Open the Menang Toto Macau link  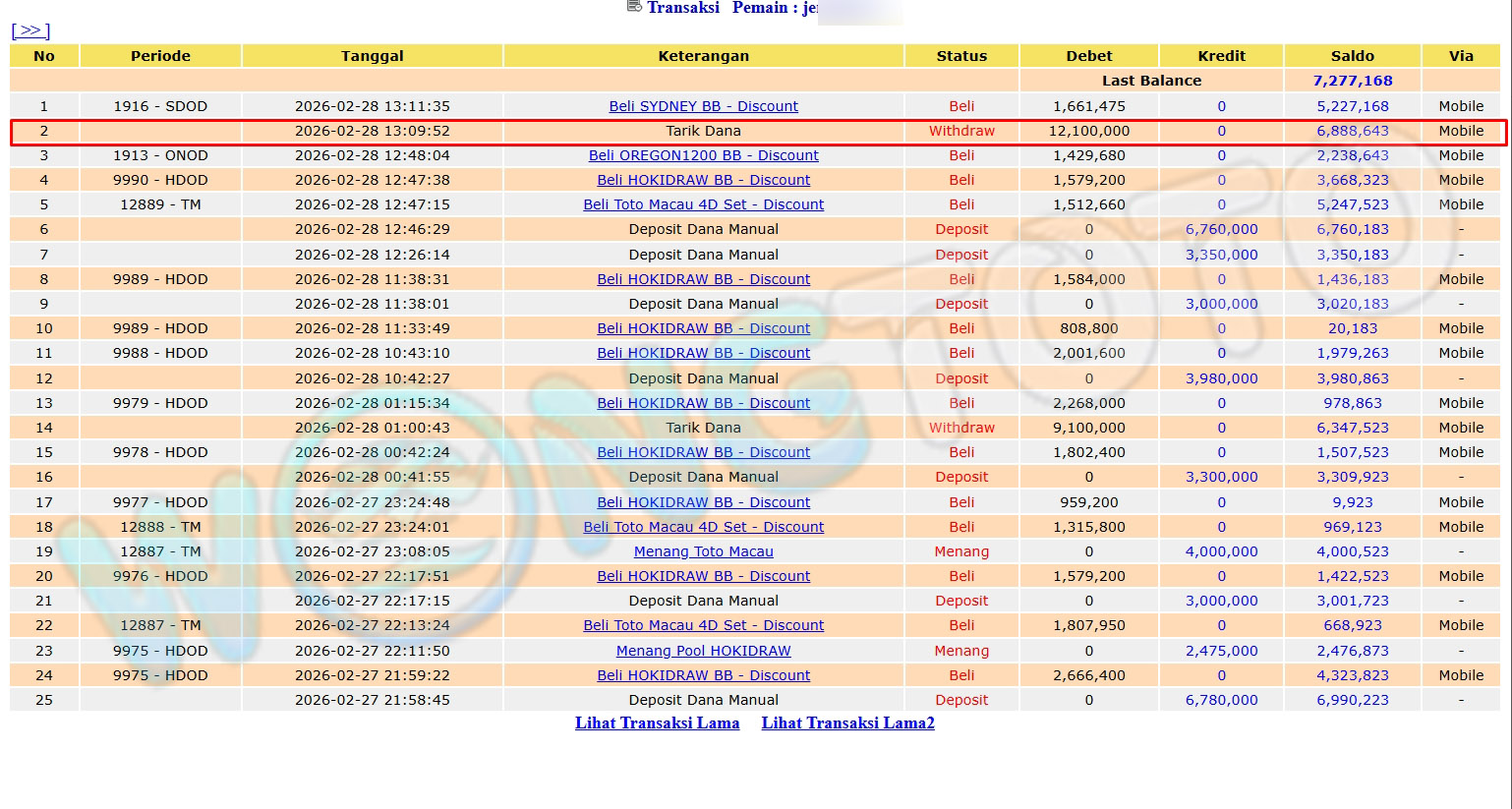click(703, 551)
